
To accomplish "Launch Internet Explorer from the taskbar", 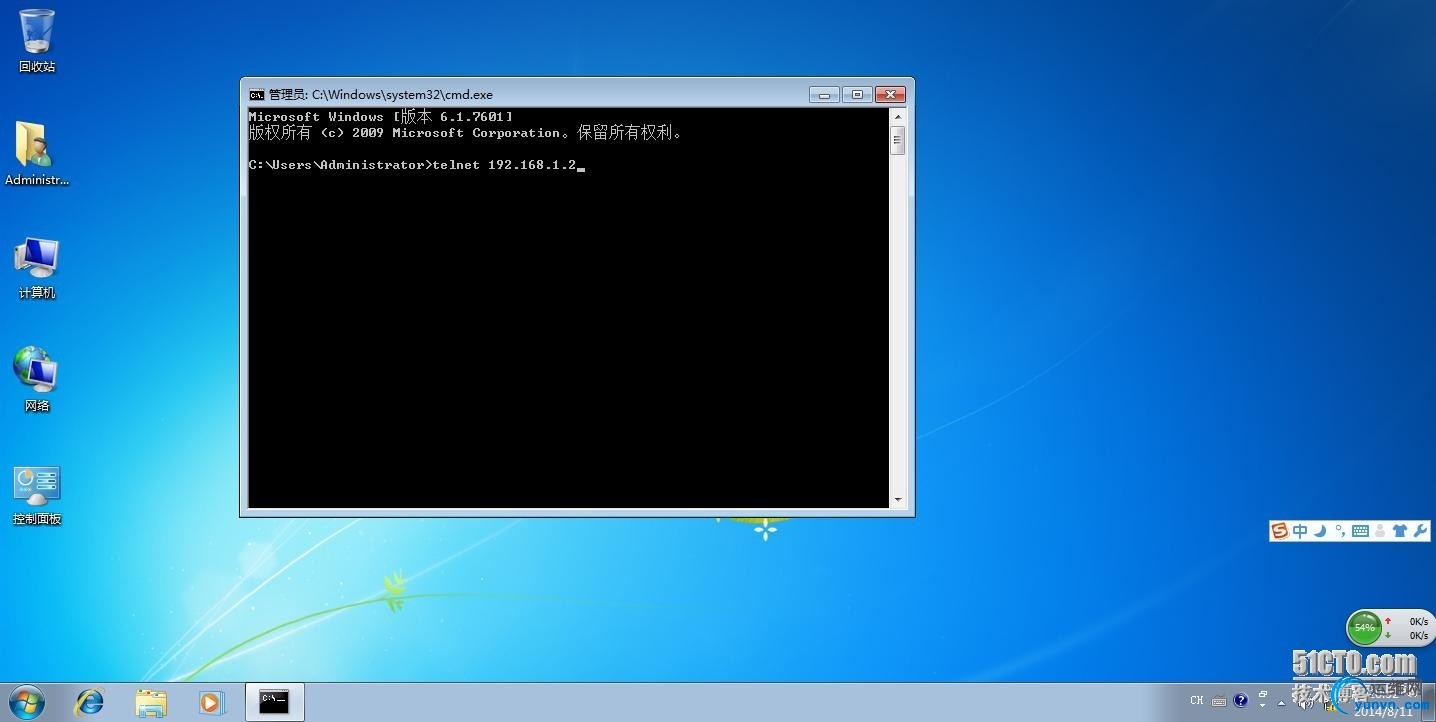I will coord(90,702).
